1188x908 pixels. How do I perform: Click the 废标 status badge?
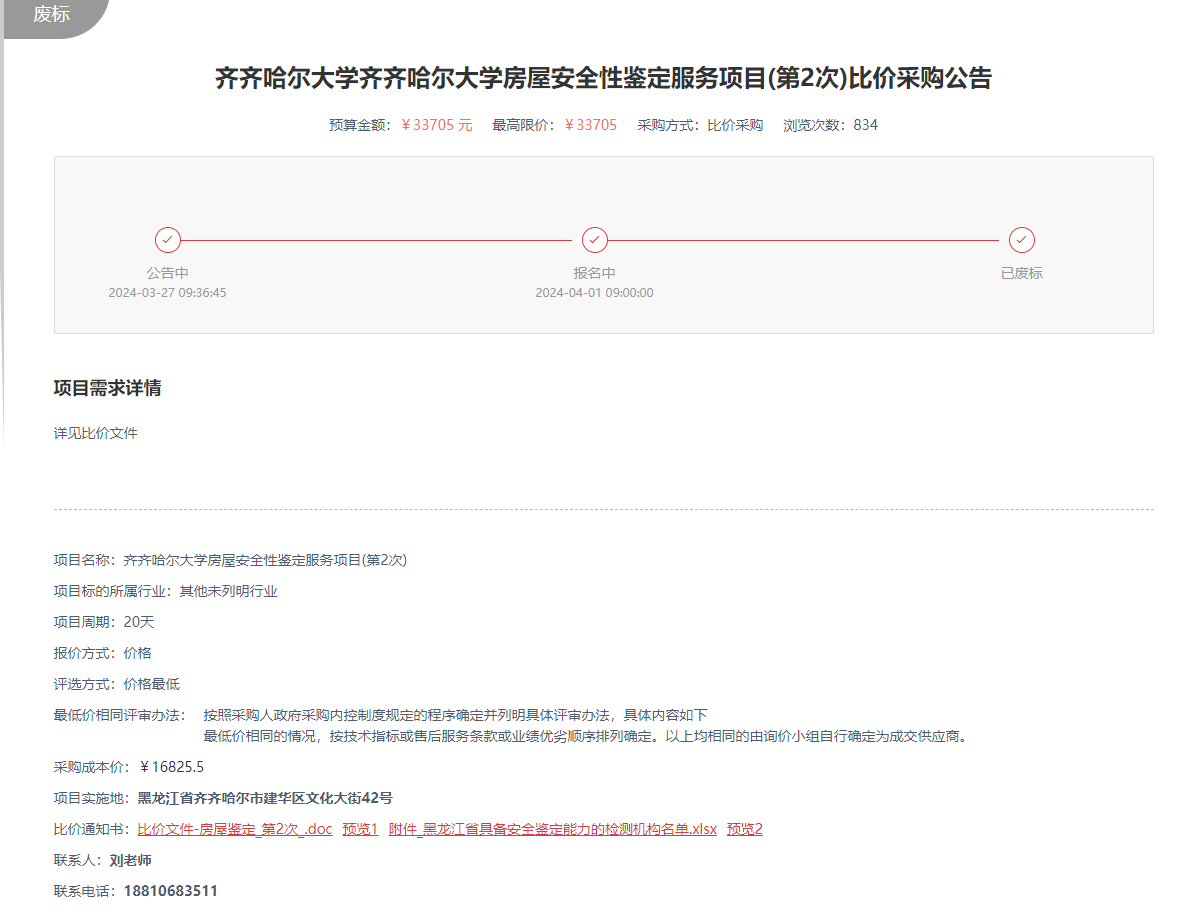click(51, 14)
